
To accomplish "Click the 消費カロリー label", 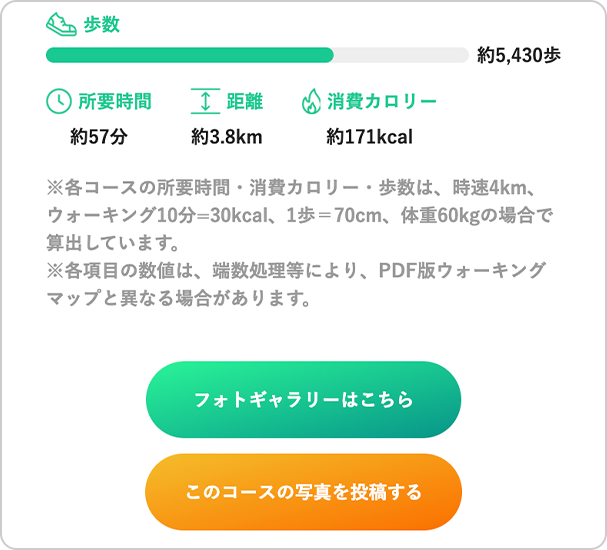I will pyautogui.click(x=382, y=101).
